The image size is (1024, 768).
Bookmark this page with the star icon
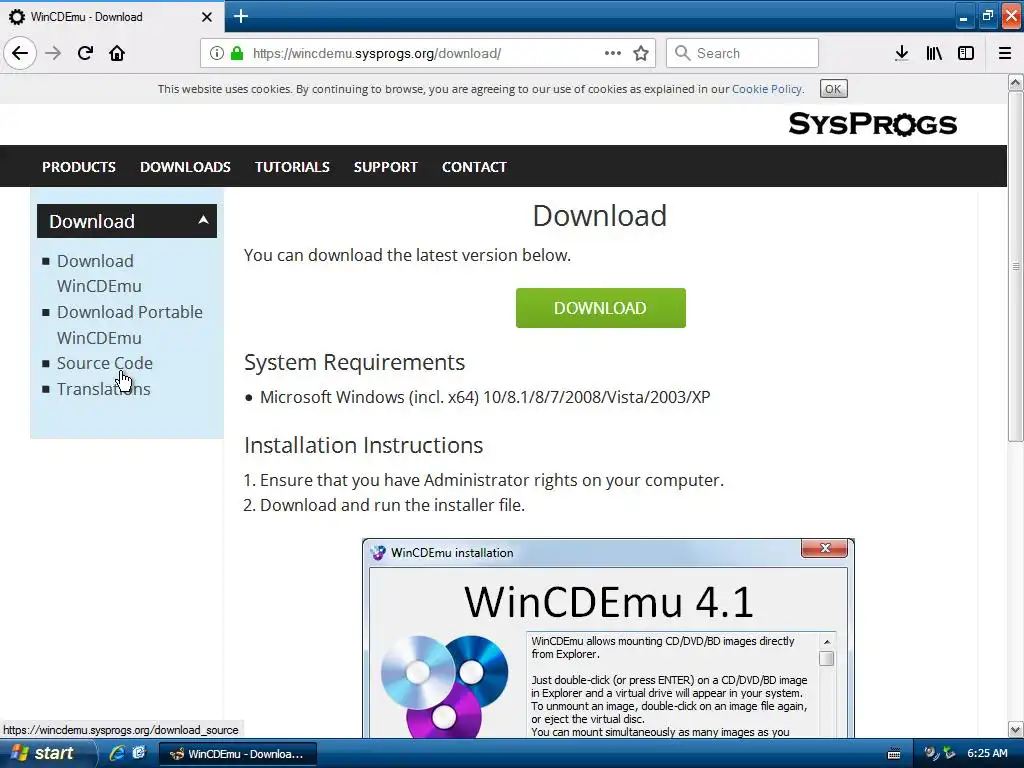(641, 53)
